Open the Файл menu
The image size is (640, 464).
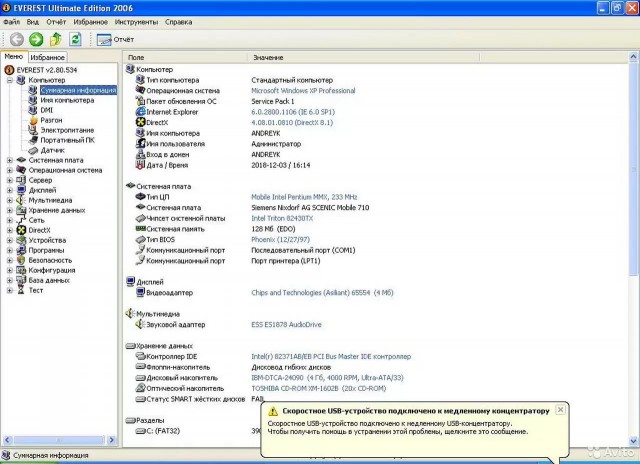click(11, 22)
